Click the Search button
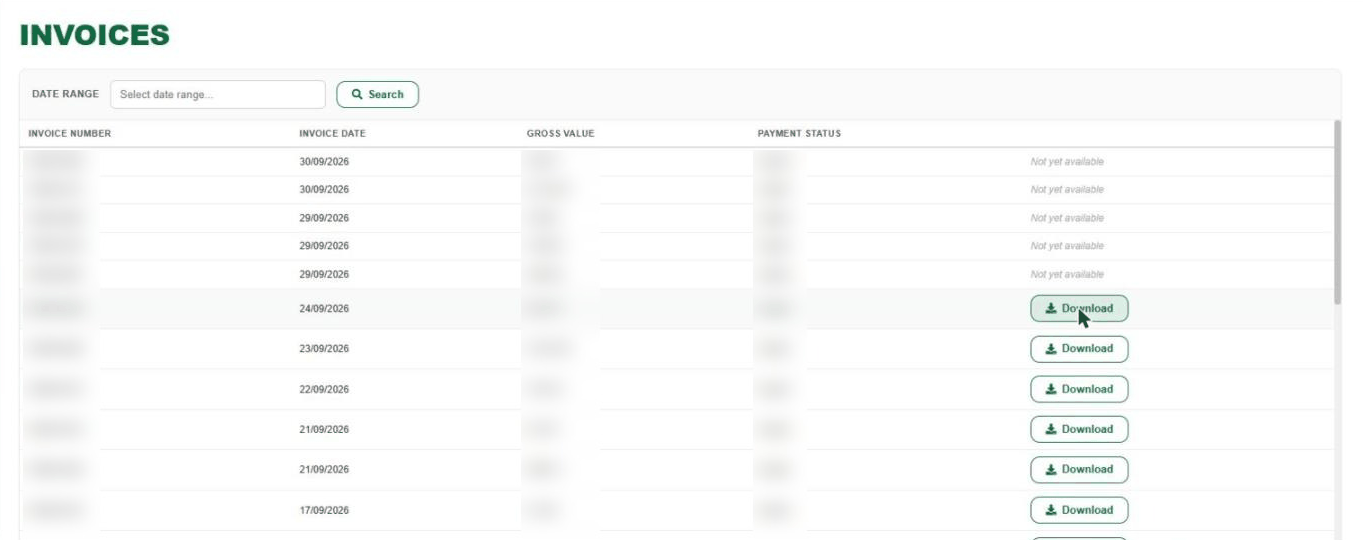The image size is (1363, 540). pyautogui.click(x=377, y=94)
